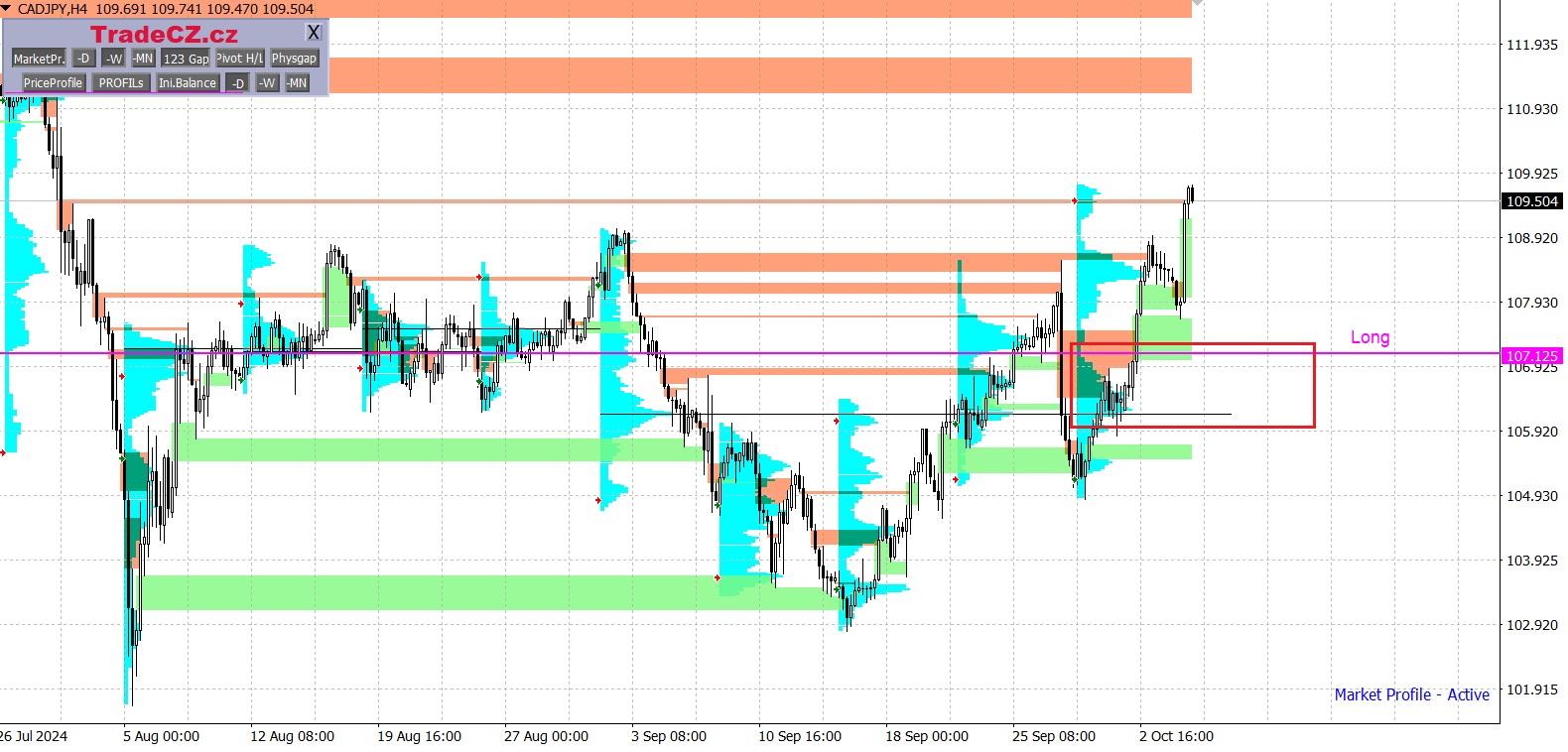
Task: Select the -MN button on the bottom panel row
Action: click(x=297, y=83)
